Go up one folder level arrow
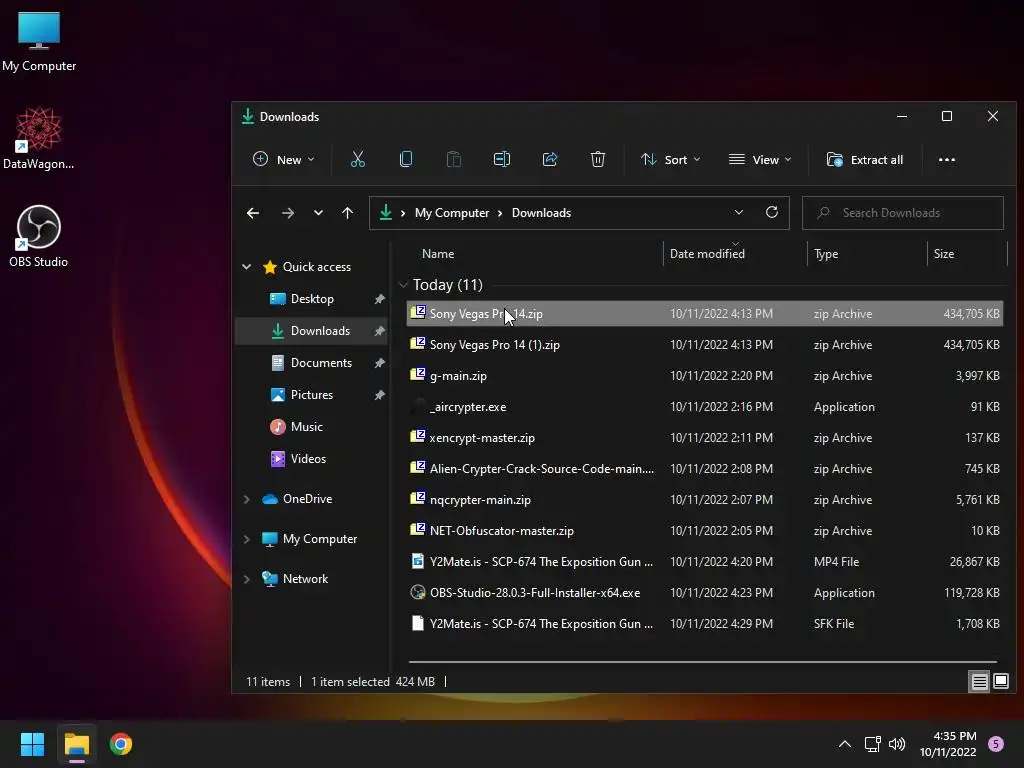The height and width of the screenshot is (768, 1024). 347,213
